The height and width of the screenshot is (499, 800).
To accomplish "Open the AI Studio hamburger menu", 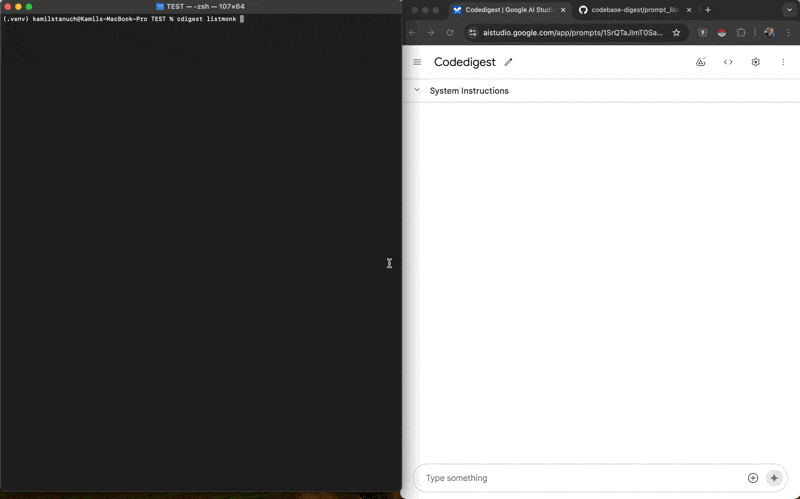I will (x=417, y=62).
